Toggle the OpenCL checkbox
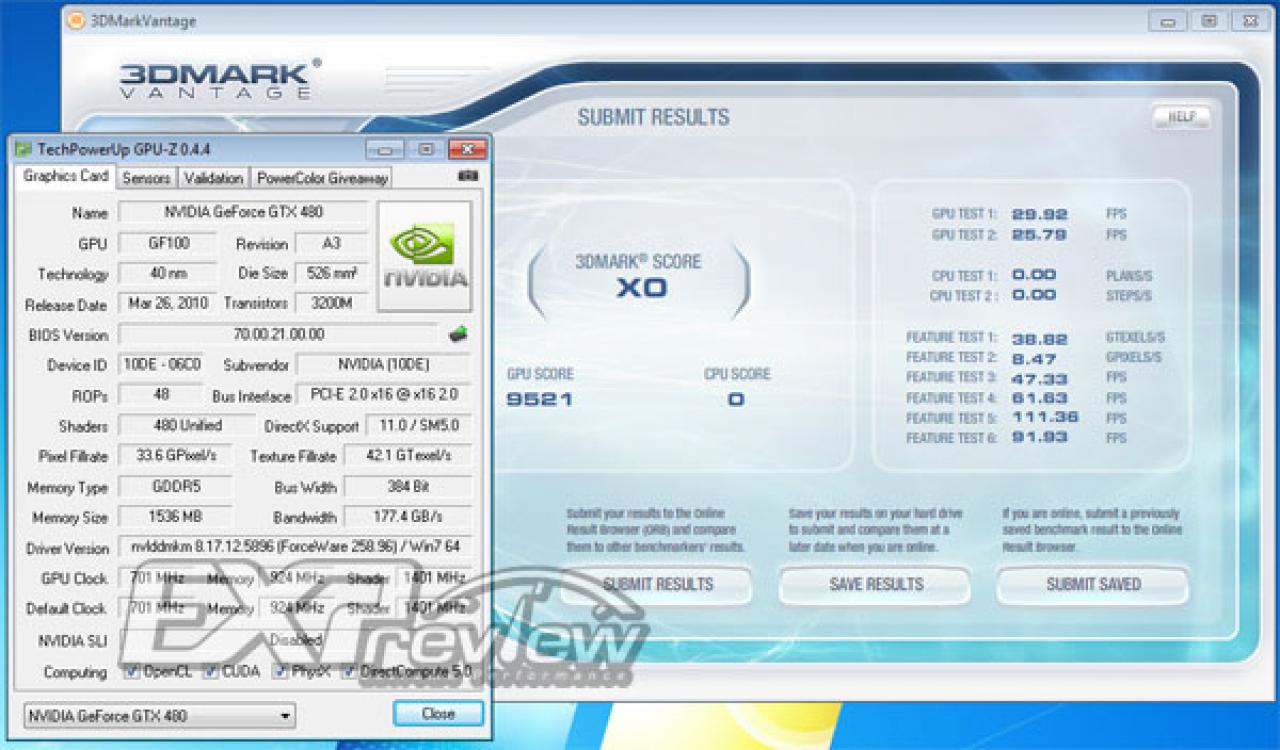 point(131,672)
